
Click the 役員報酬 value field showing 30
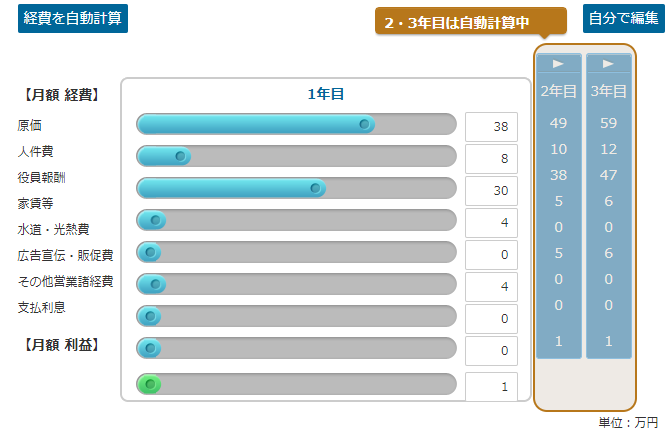click(491, 190)
